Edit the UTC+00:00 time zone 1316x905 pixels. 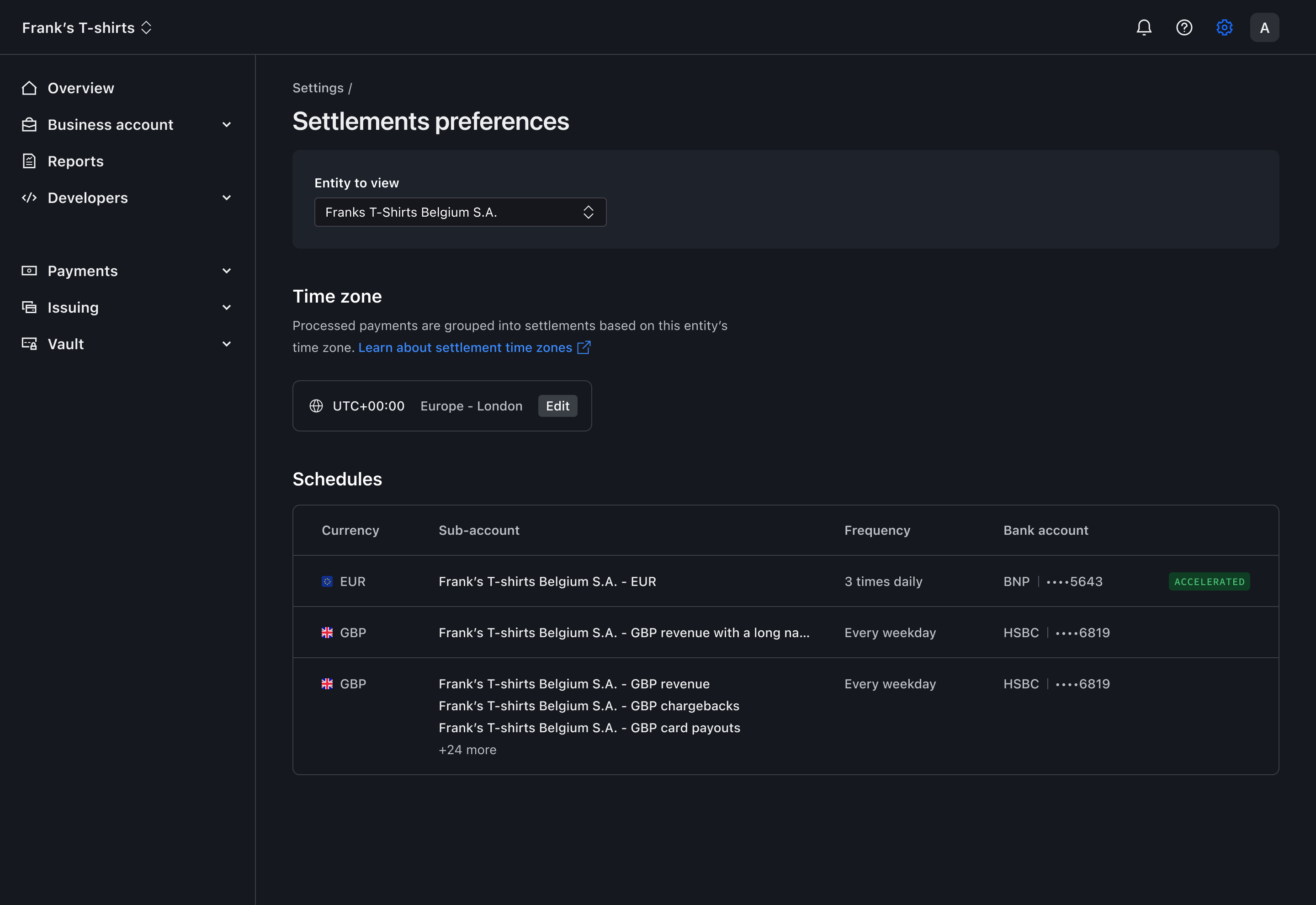(x=557, y=406)
